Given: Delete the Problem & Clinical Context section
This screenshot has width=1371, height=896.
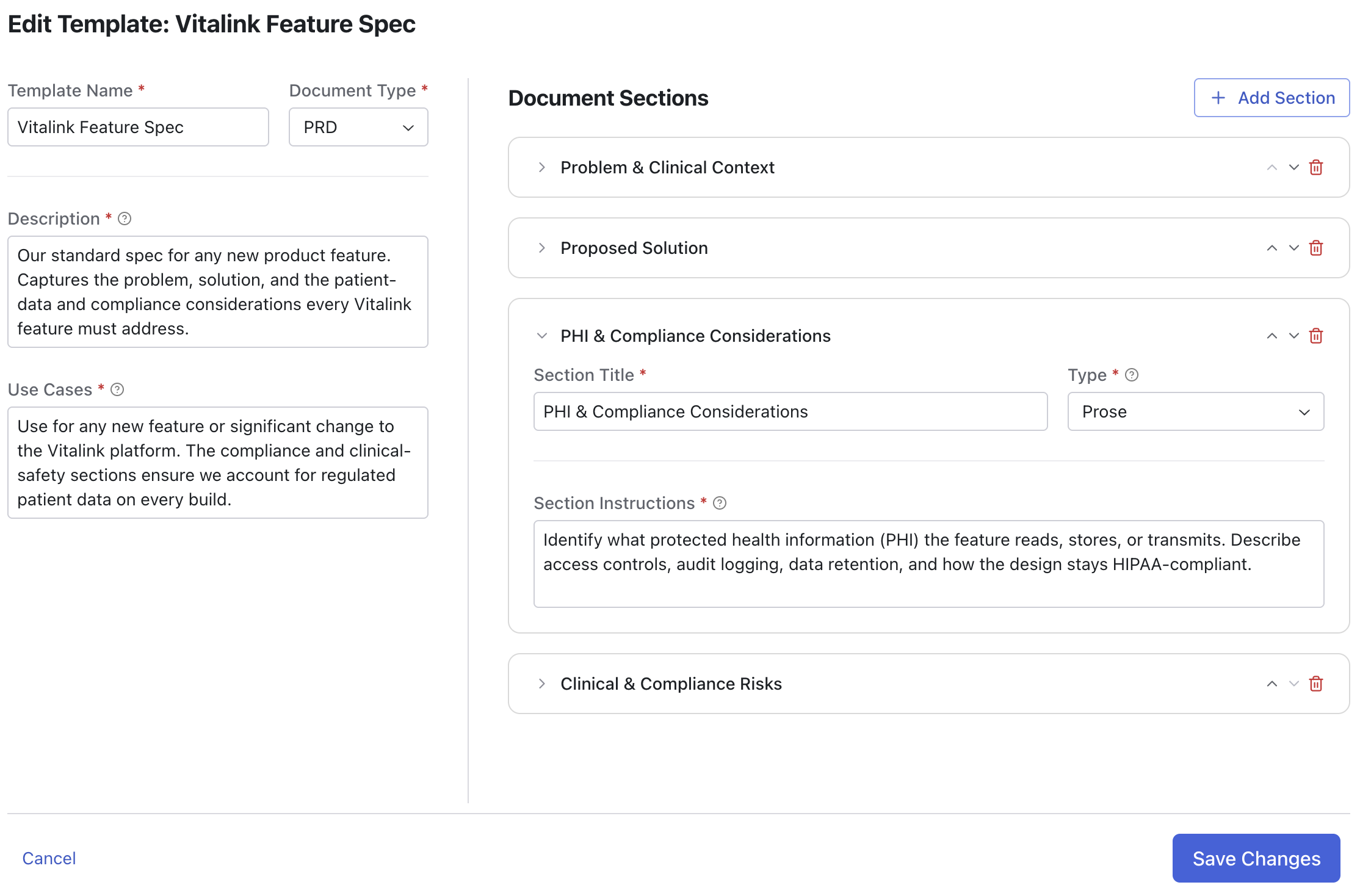Looking at the screenshot, I should point(1316,167).
